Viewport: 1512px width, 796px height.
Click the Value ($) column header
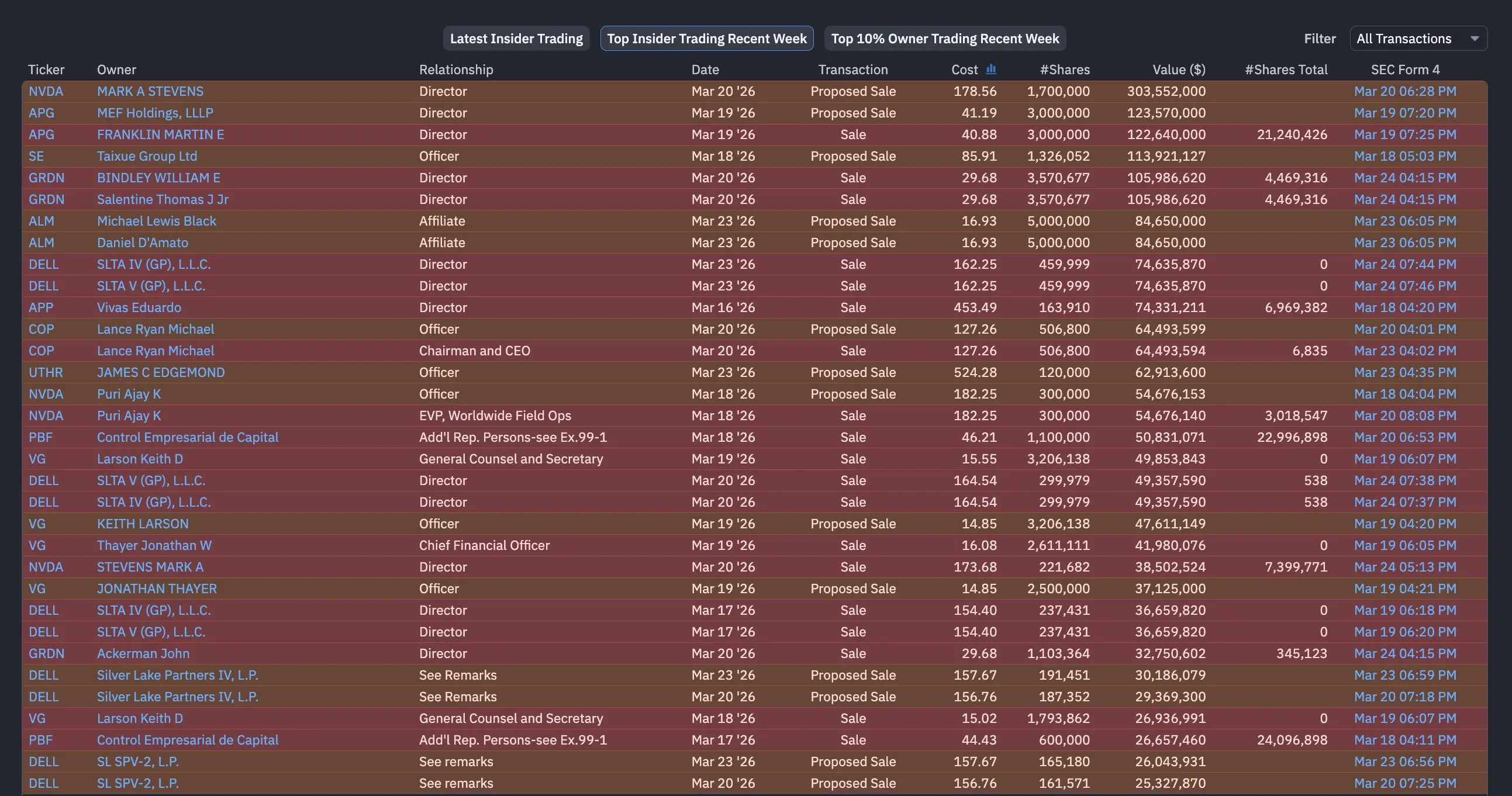[1178, 70]
